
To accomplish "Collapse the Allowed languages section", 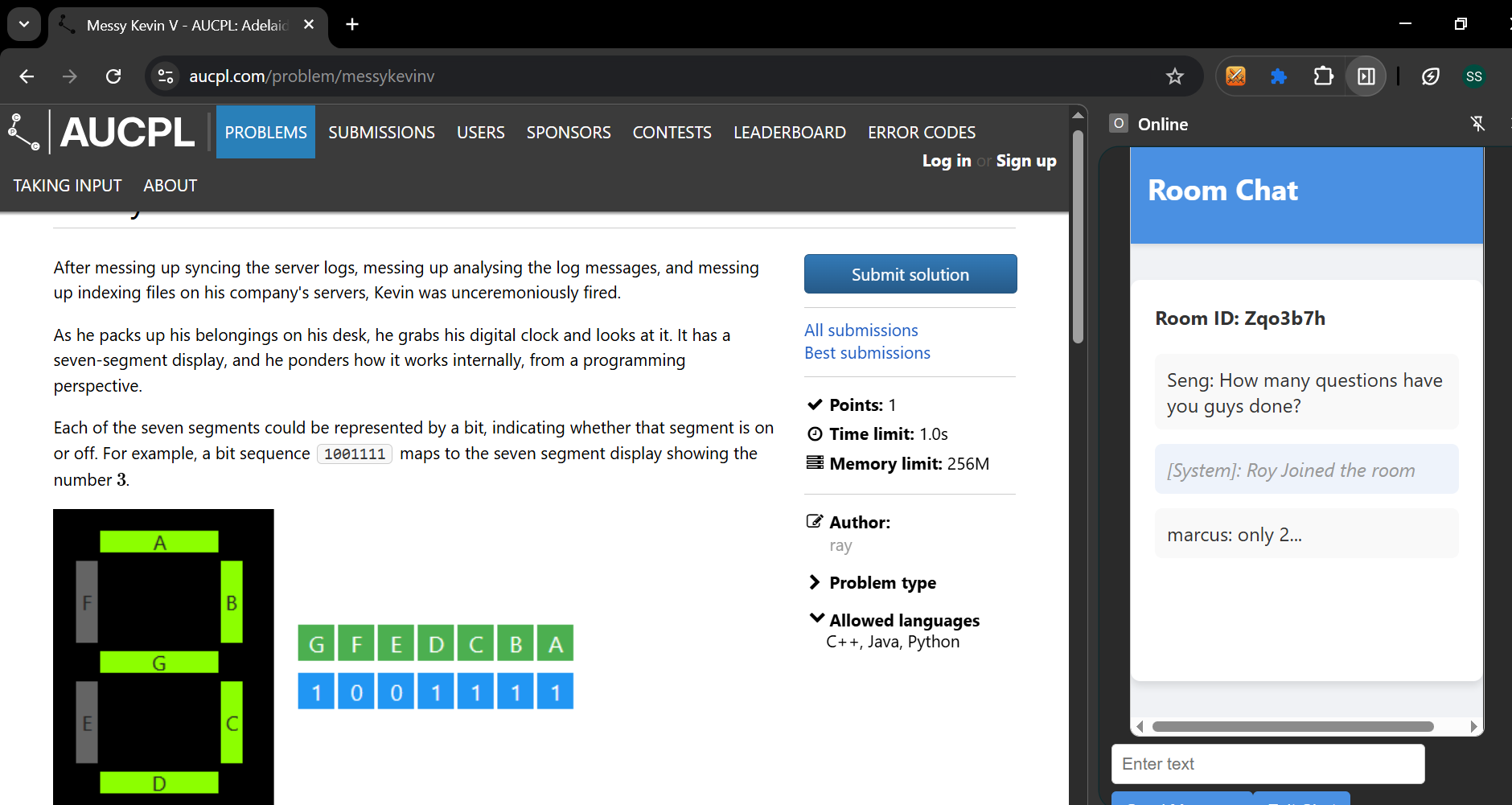I will (x=894, y=620).
